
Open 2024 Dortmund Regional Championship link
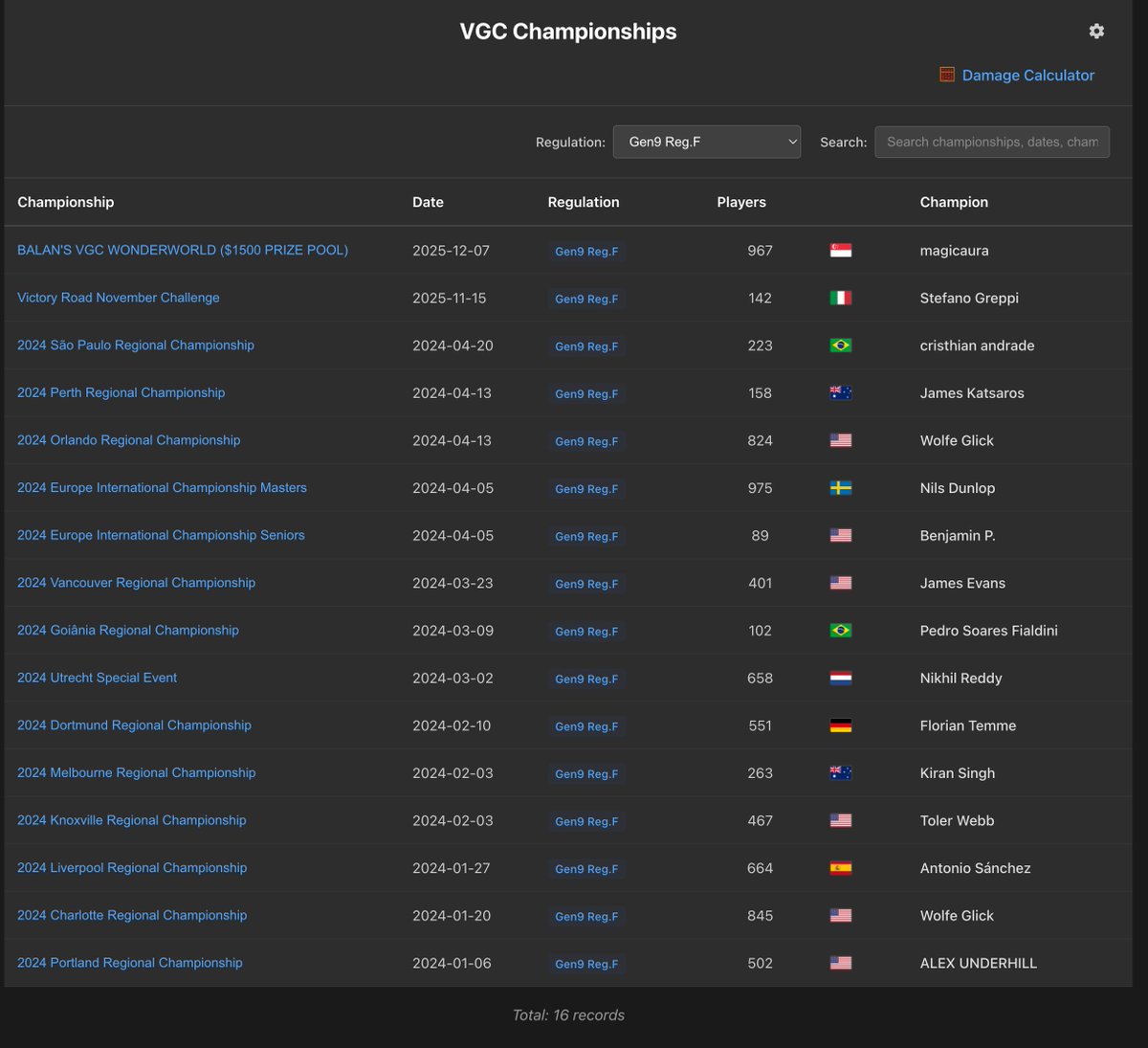pyautogui.click(x=135, y=725)
